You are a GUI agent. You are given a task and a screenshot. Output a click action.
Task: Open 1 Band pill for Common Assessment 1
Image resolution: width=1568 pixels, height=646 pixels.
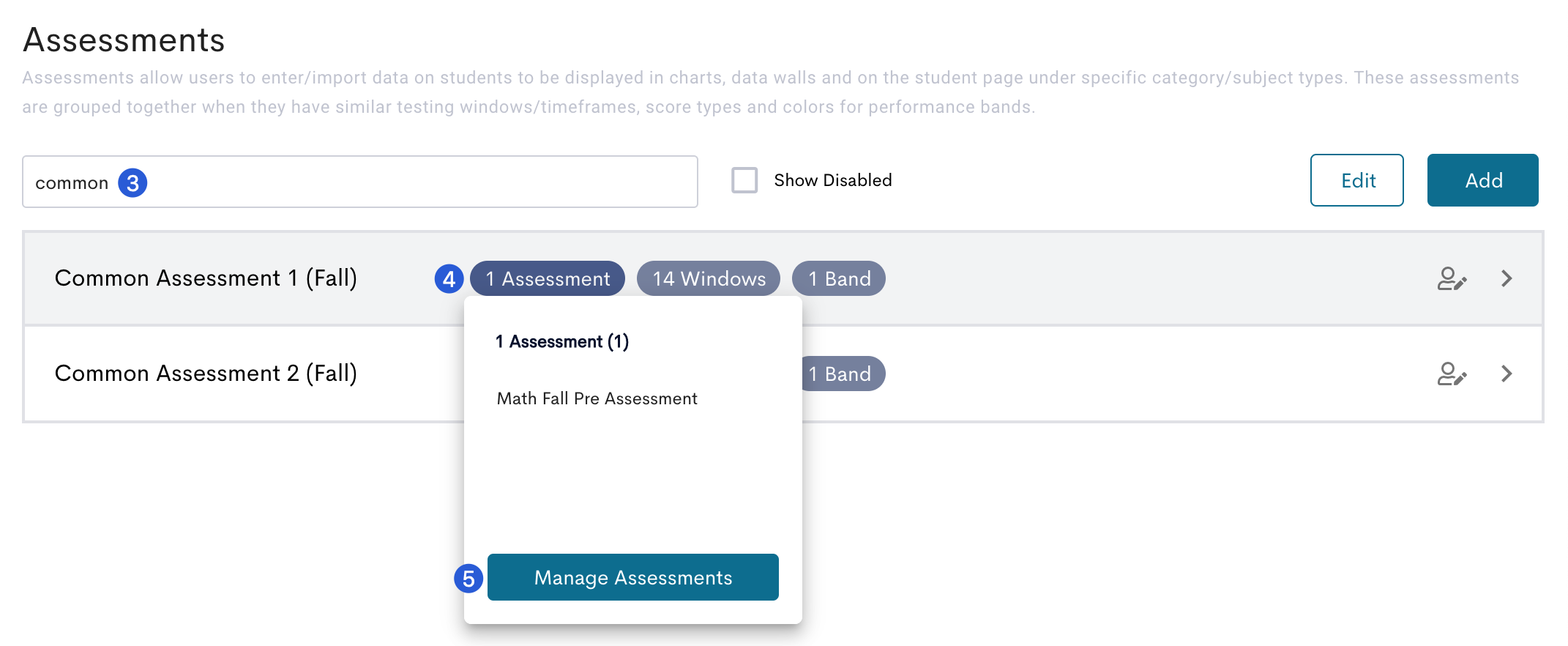tap(839, 279)
